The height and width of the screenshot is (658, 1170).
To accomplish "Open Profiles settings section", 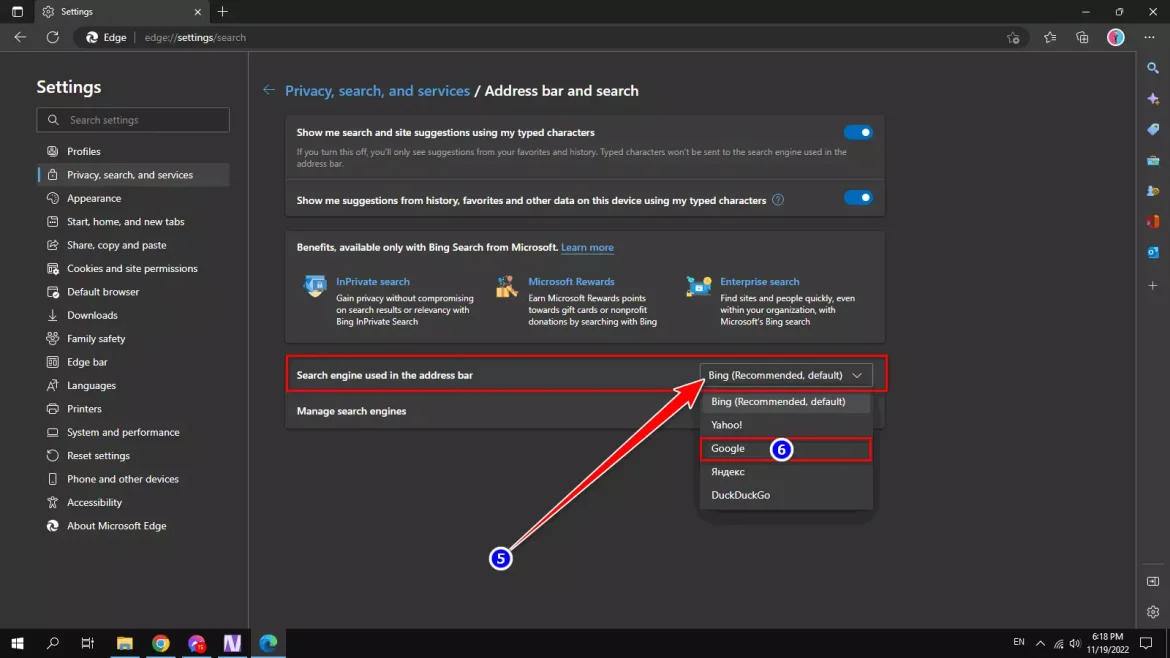I will coord(134,151).
